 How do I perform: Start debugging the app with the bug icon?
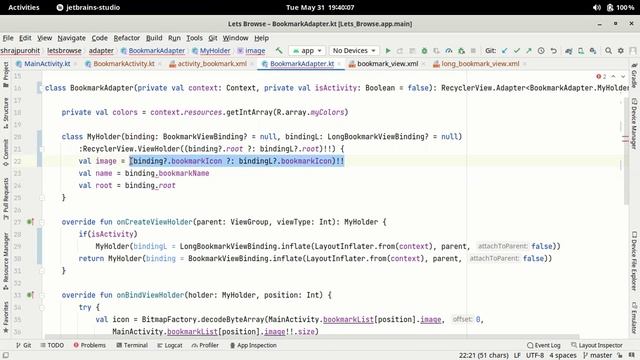(424, 51)
